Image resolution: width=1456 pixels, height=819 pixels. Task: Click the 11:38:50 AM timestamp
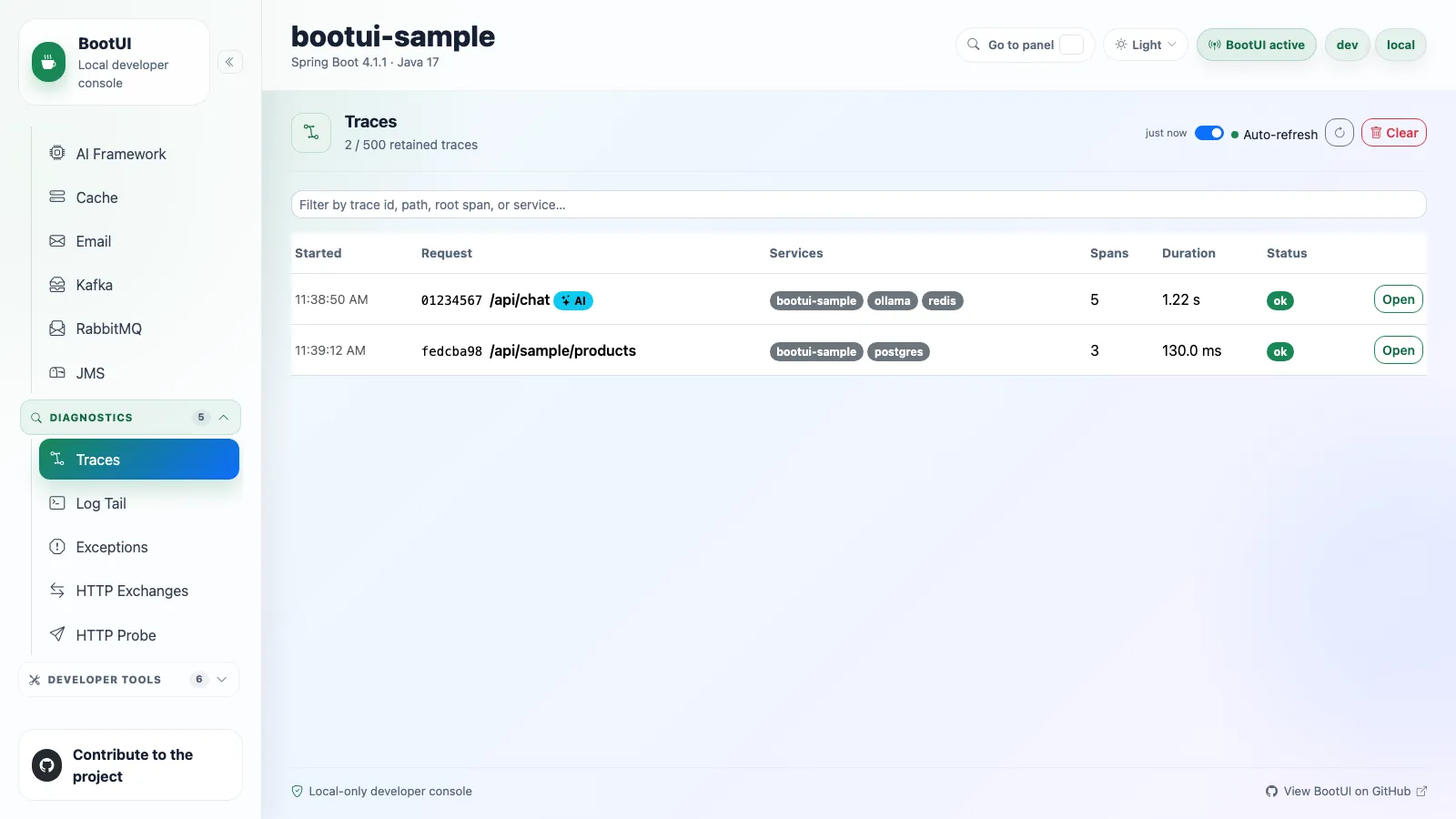tap(331, 299)
